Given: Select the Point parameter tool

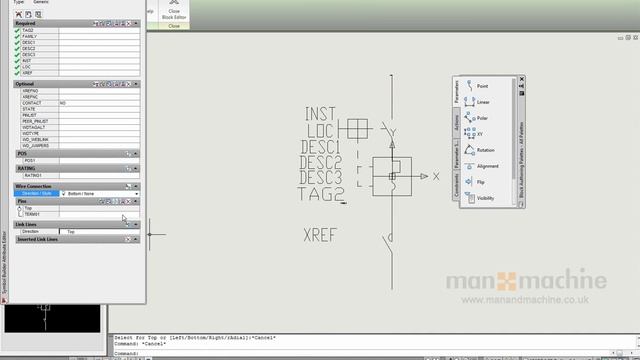Looking at the screenshot, I should [x=478, y=86].
